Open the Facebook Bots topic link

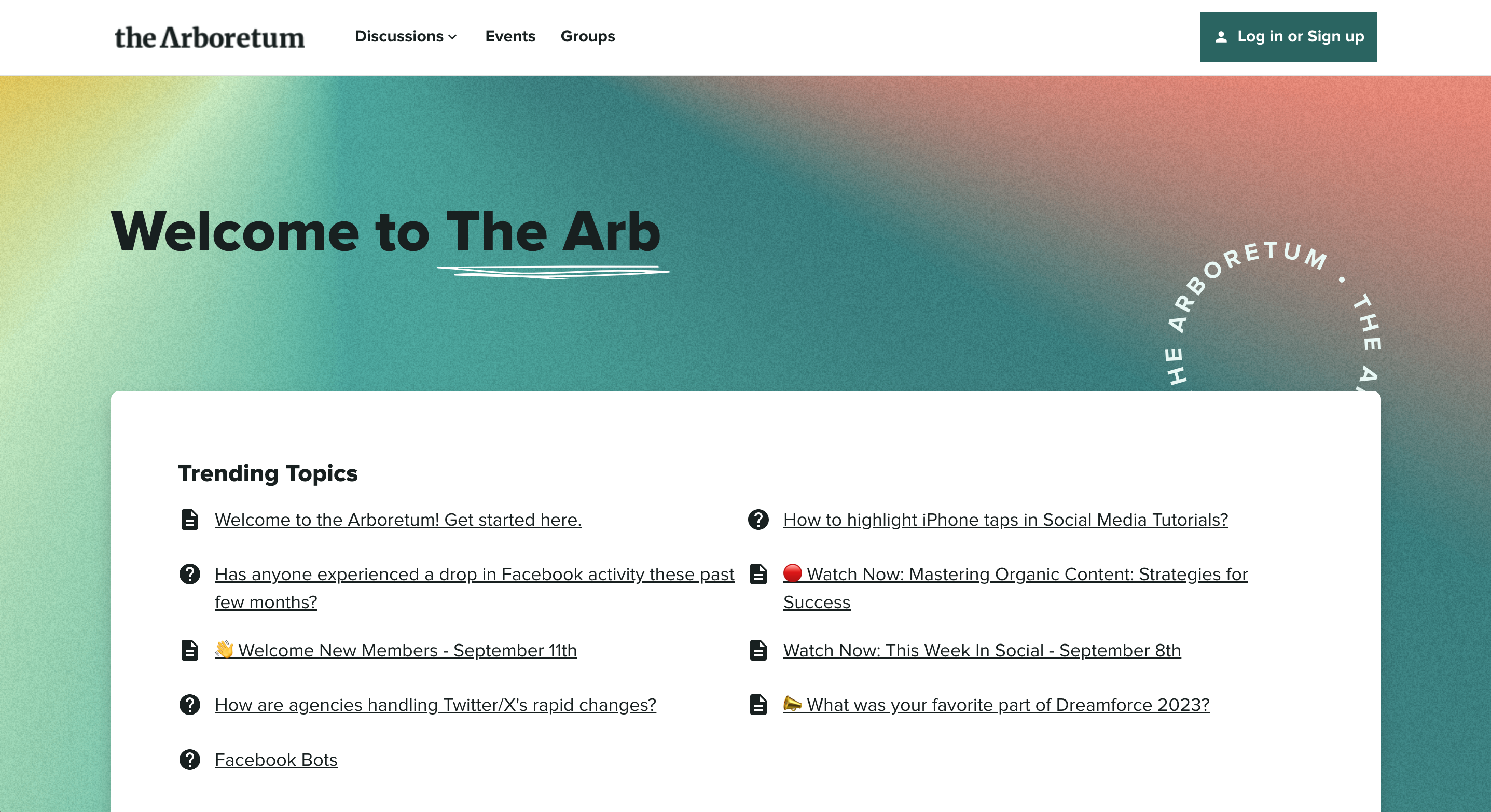point(276,759)
